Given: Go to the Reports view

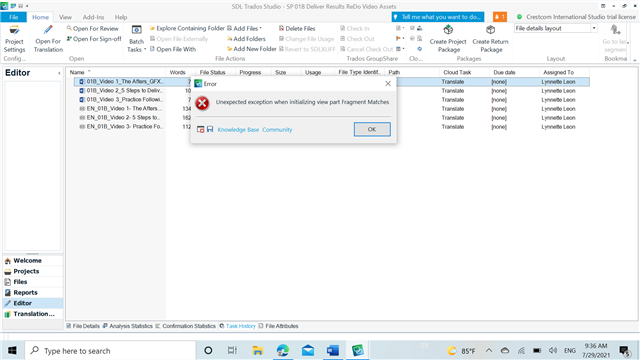Looking at the screenshot, I should [33, 292].
